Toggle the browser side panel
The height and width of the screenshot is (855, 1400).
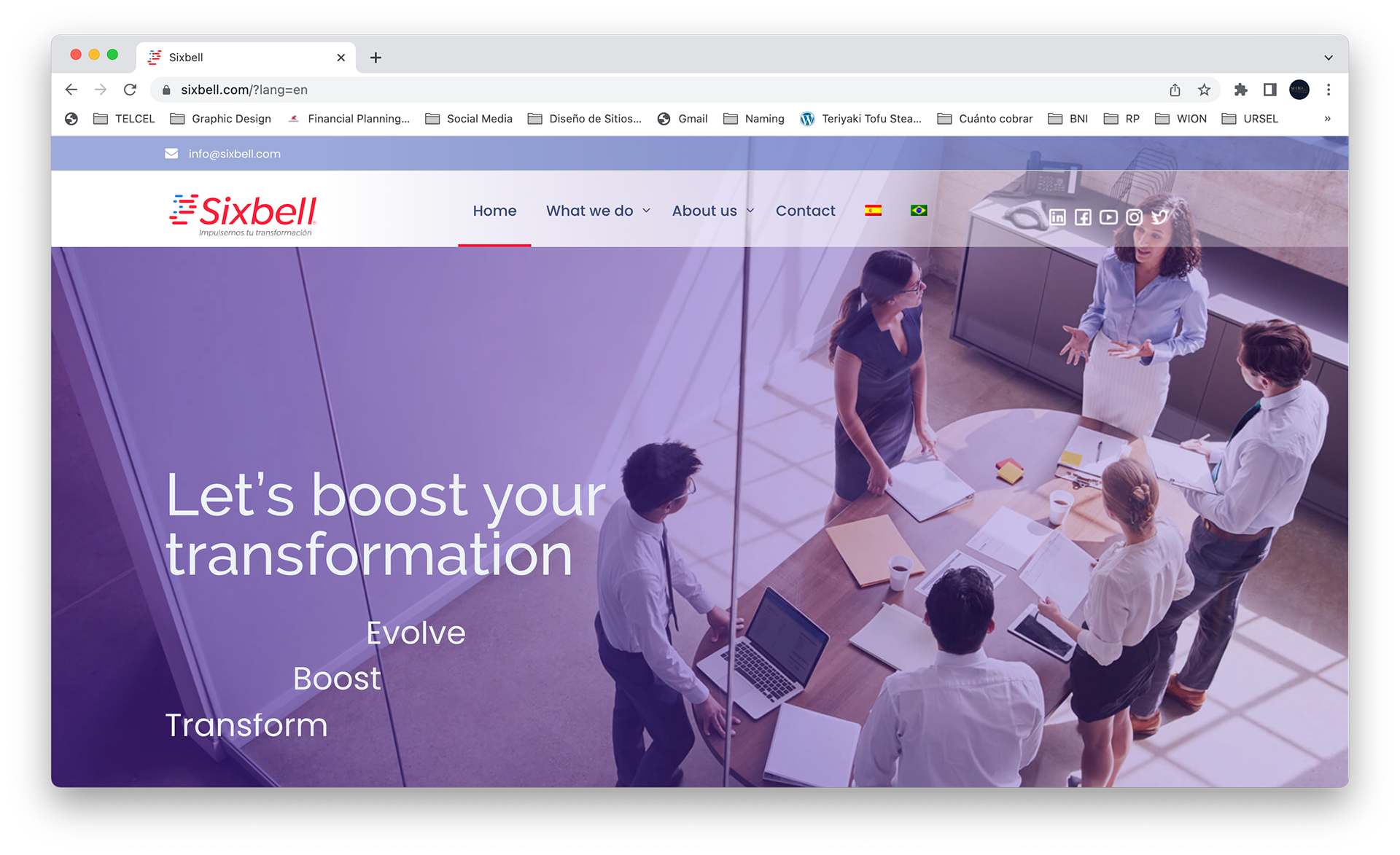pos(1269,90)
